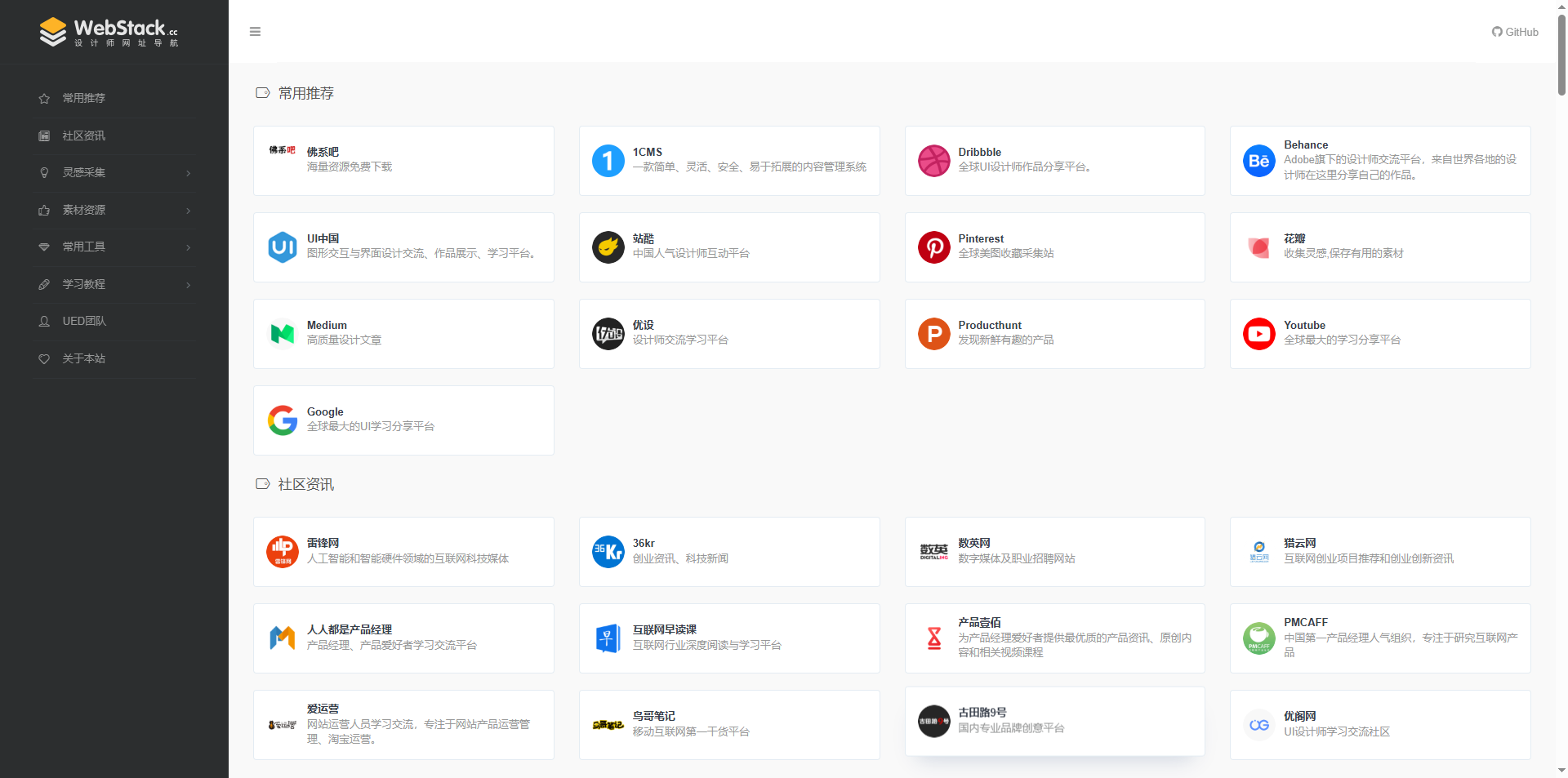Expand the 常用工具 sidebar chevron

189,247
